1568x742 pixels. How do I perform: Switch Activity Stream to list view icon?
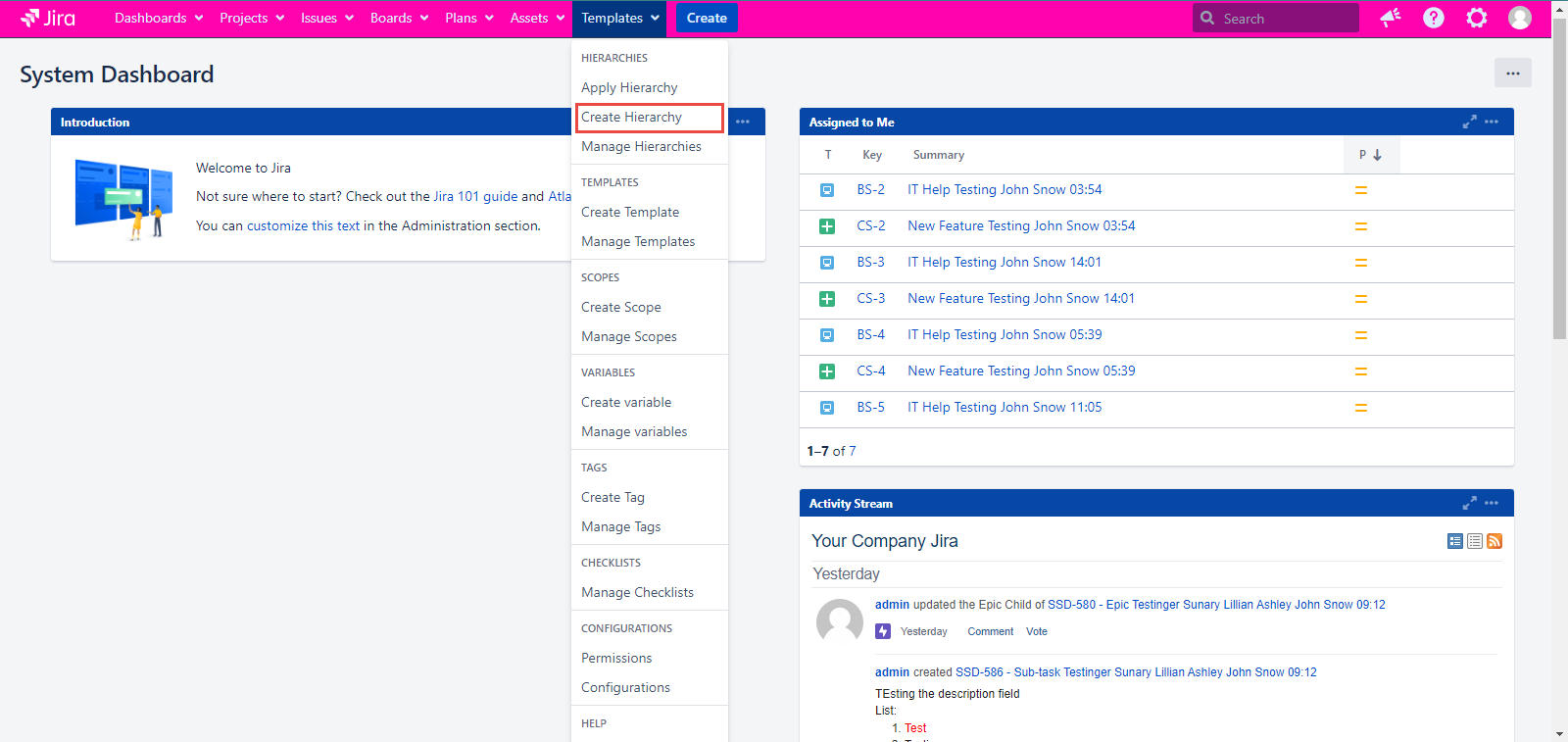[1475, 541]
